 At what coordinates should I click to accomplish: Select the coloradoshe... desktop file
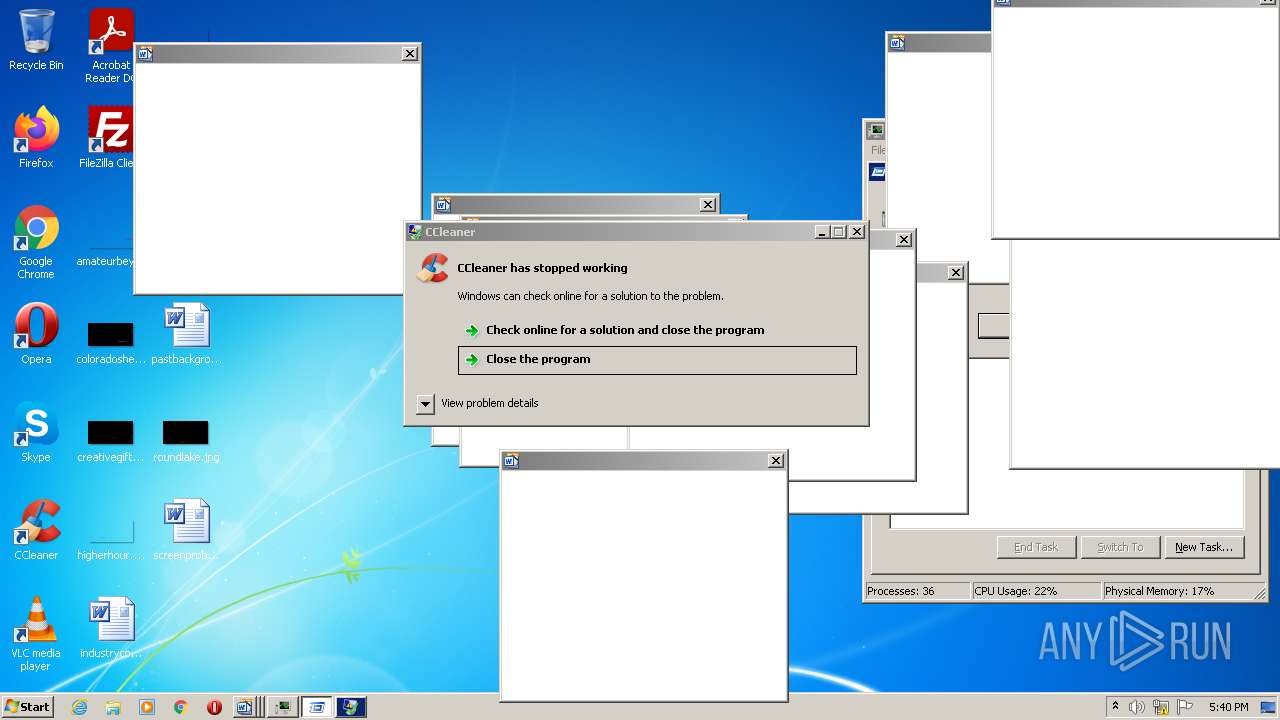pyautogui.click(x=110, y=340)
